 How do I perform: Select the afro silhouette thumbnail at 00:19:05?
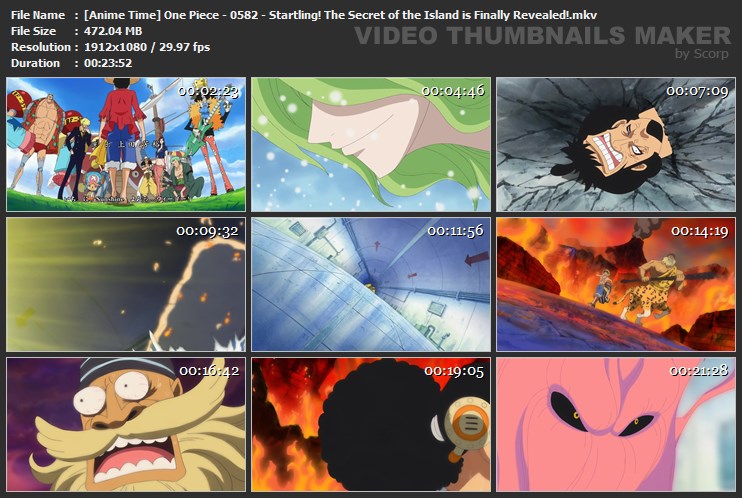371,425
